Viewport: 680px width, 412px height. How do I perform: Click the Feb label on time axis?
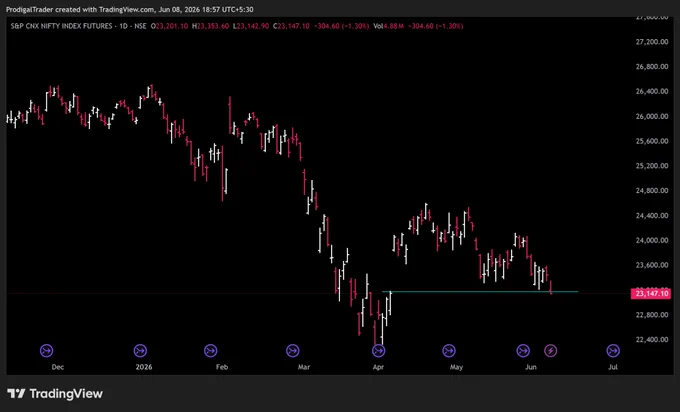coord(222,367)
